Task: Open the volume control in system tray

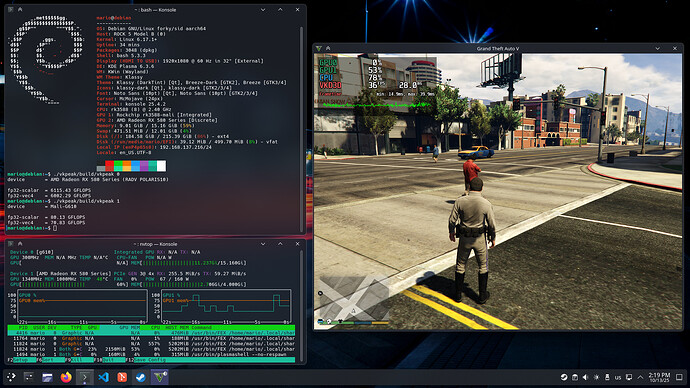Action: (x=585, y=377)
